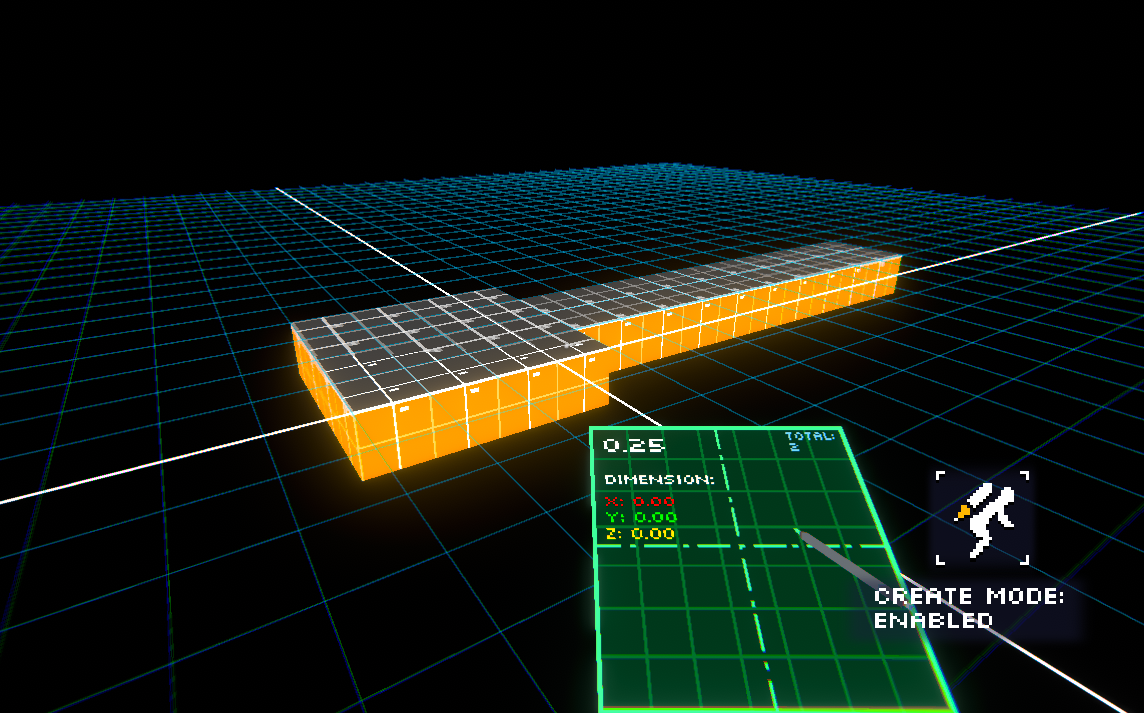This screenshot has width=1144, height=713.
Task: Select the yellow Z dimension value
Action: coord(640,534)
